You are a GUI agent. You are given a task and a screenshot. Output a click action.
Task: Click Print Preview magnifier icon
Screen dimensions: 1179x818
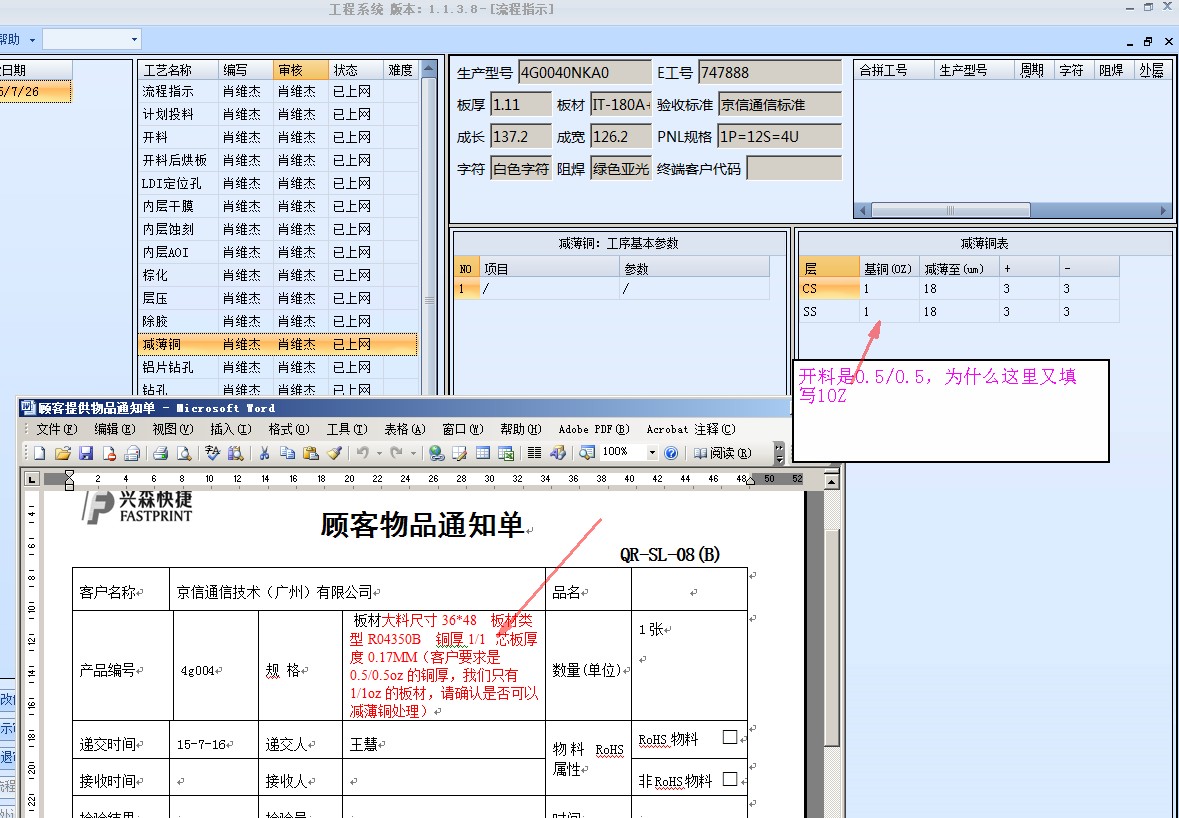pos(183,453)
